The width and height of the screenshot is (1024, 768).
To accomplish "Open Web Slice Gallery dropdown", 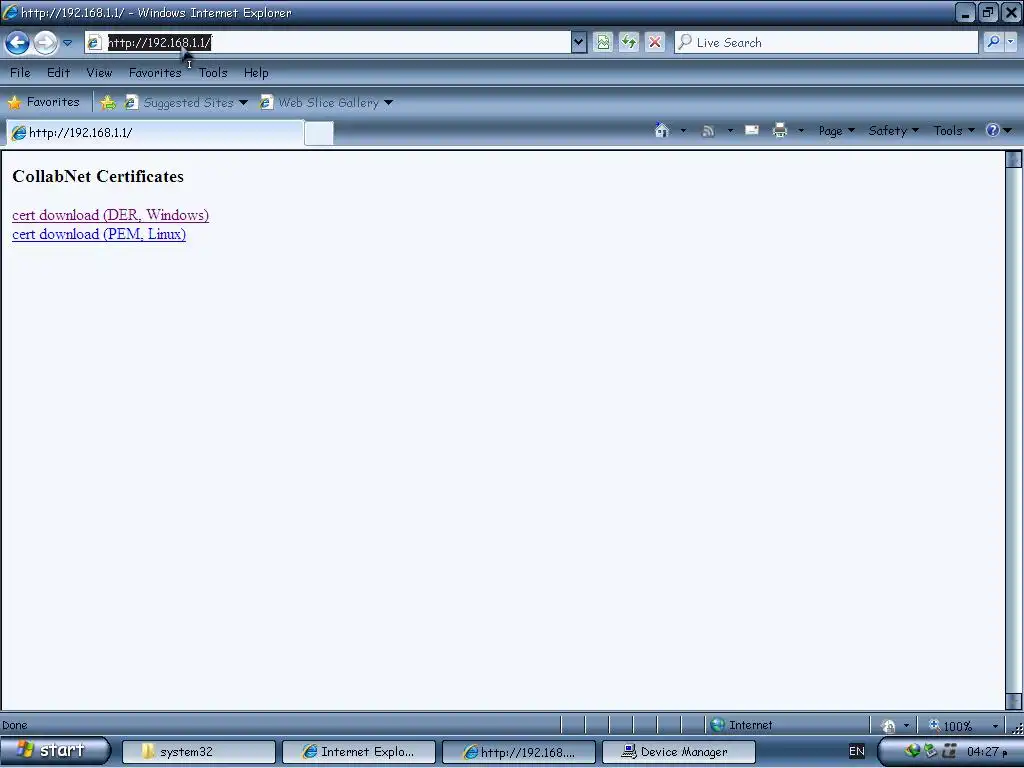I will (326, 103).
